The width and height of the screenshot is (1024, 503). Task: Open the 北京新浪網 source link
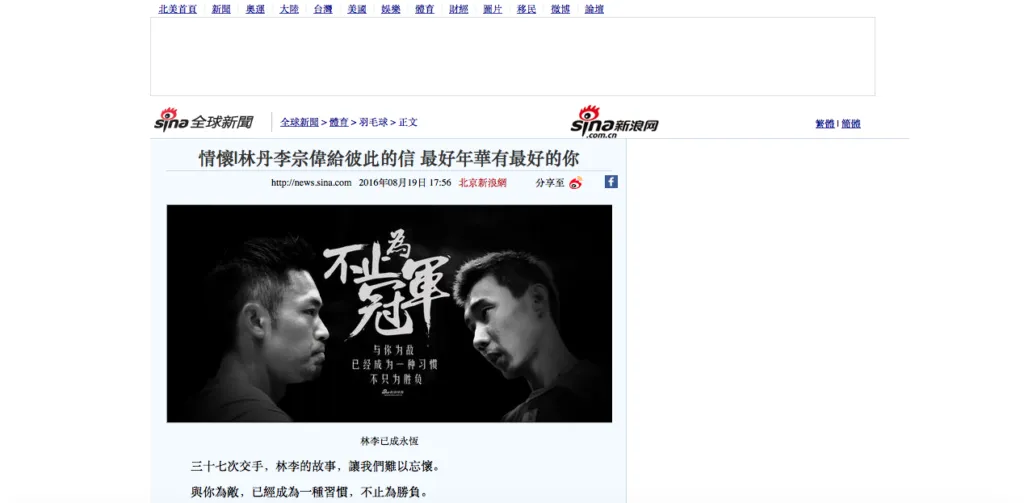point(483,183)
